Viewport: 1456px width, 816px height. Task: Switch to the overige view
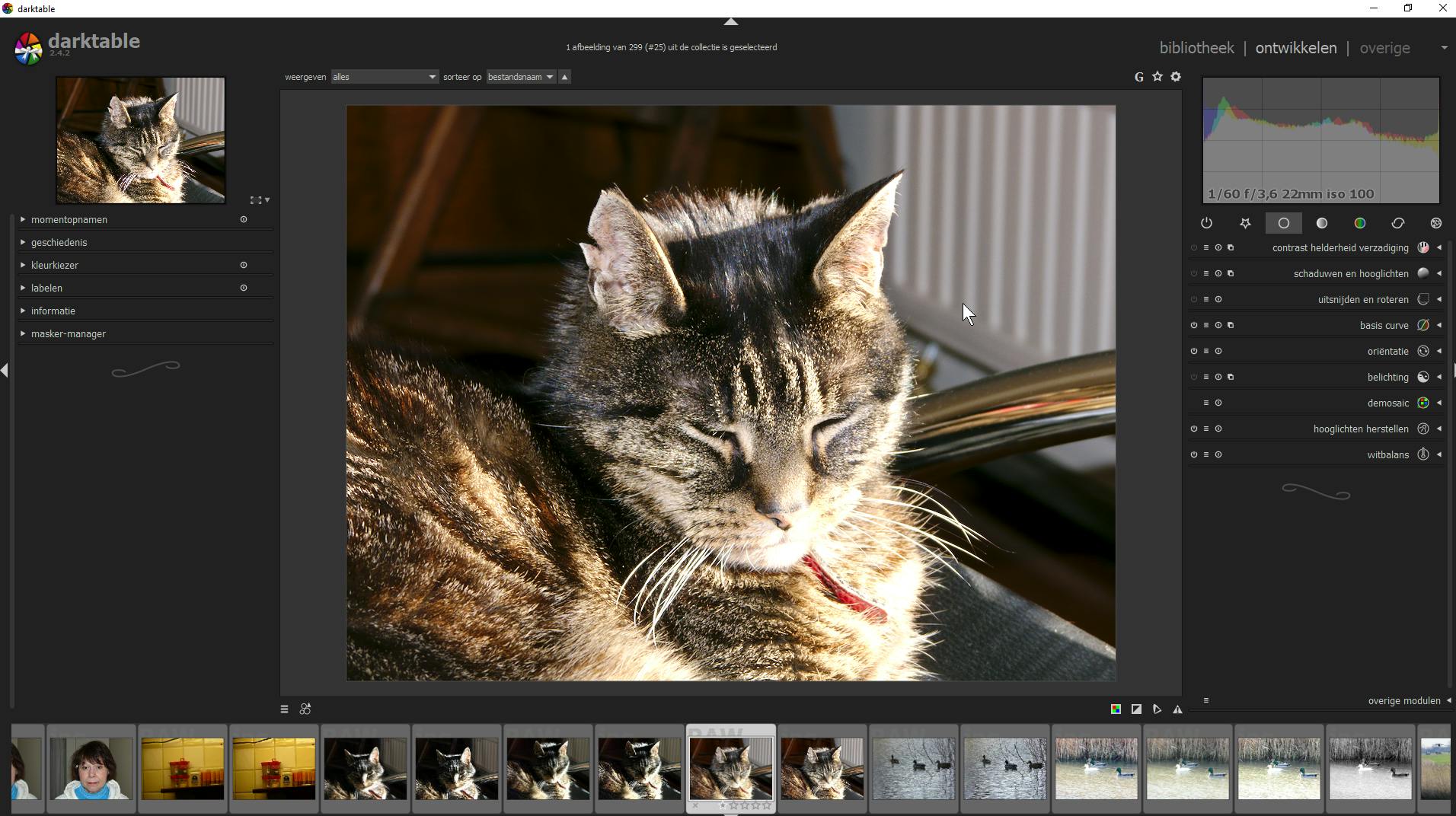pos(1384,48)
